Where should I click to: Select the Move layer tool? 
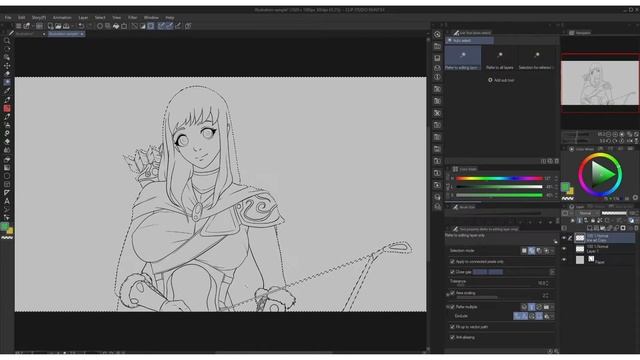(x=7, y=66)
